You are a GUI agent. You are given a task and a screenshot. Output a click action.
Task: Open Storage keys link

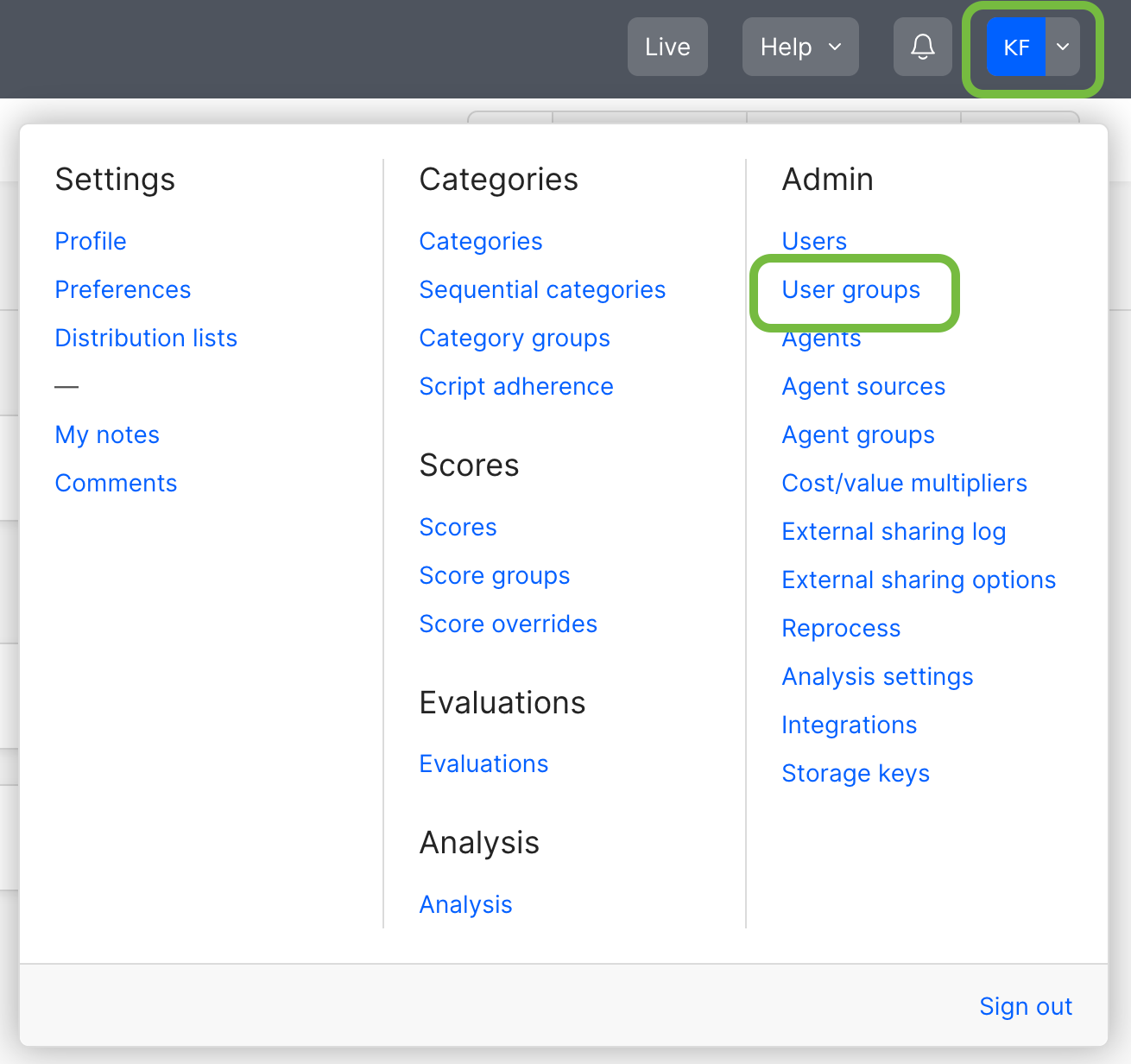(x=856, y=773)
